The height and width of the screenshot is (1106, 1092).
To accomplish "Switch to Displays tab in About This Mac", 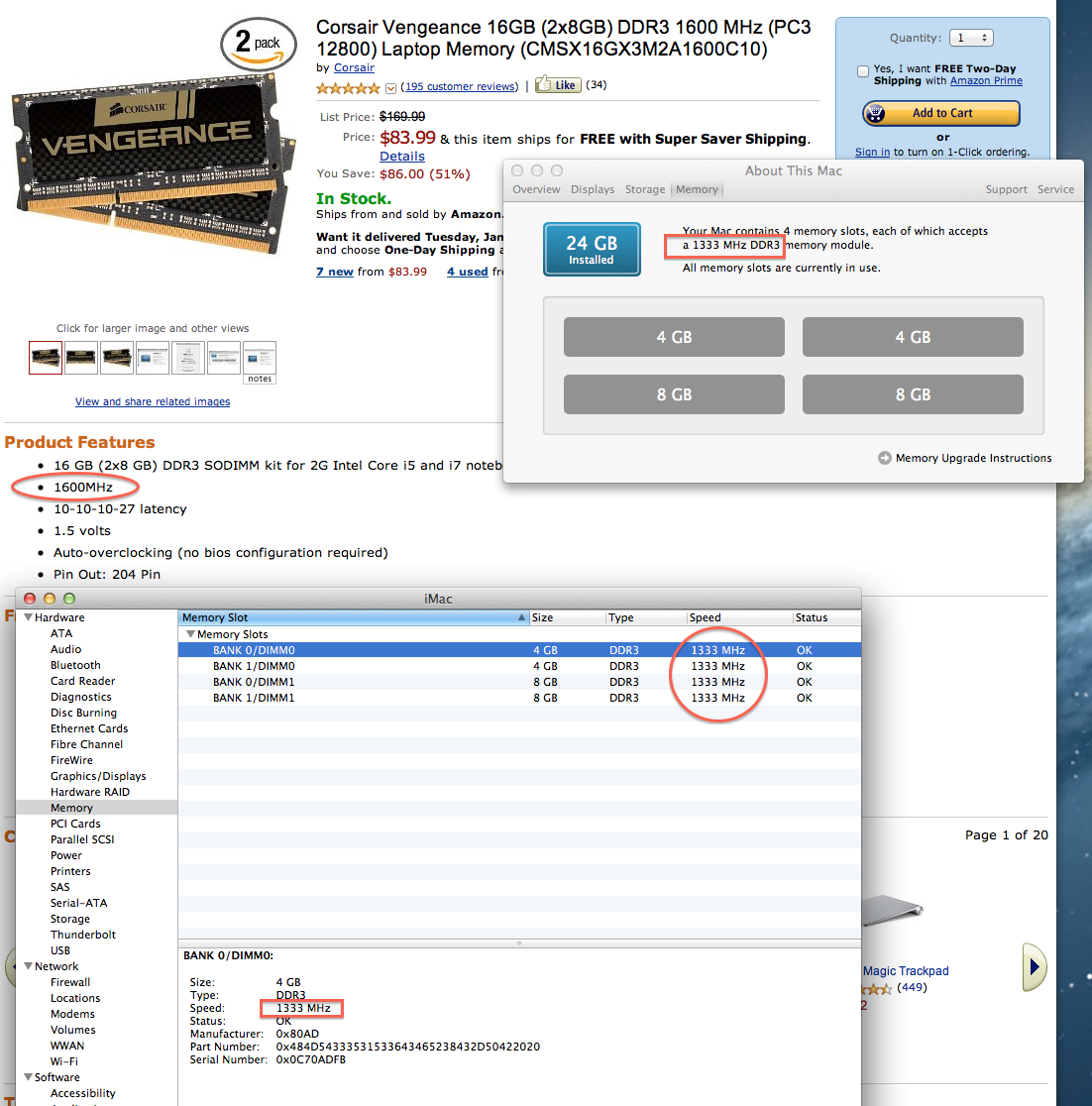I will tap(593, 189).
